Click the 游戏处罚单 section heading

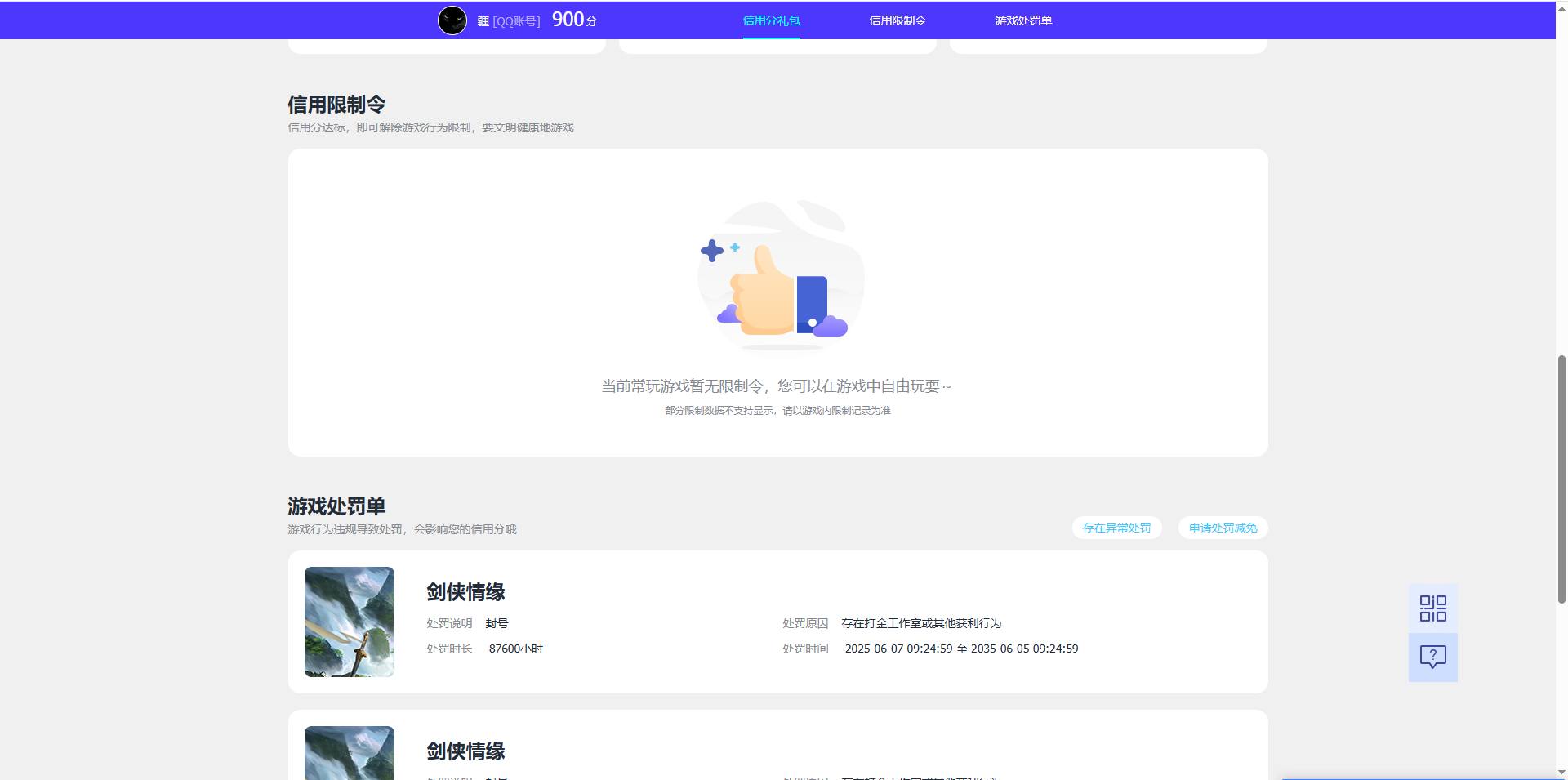click(336, 506)
